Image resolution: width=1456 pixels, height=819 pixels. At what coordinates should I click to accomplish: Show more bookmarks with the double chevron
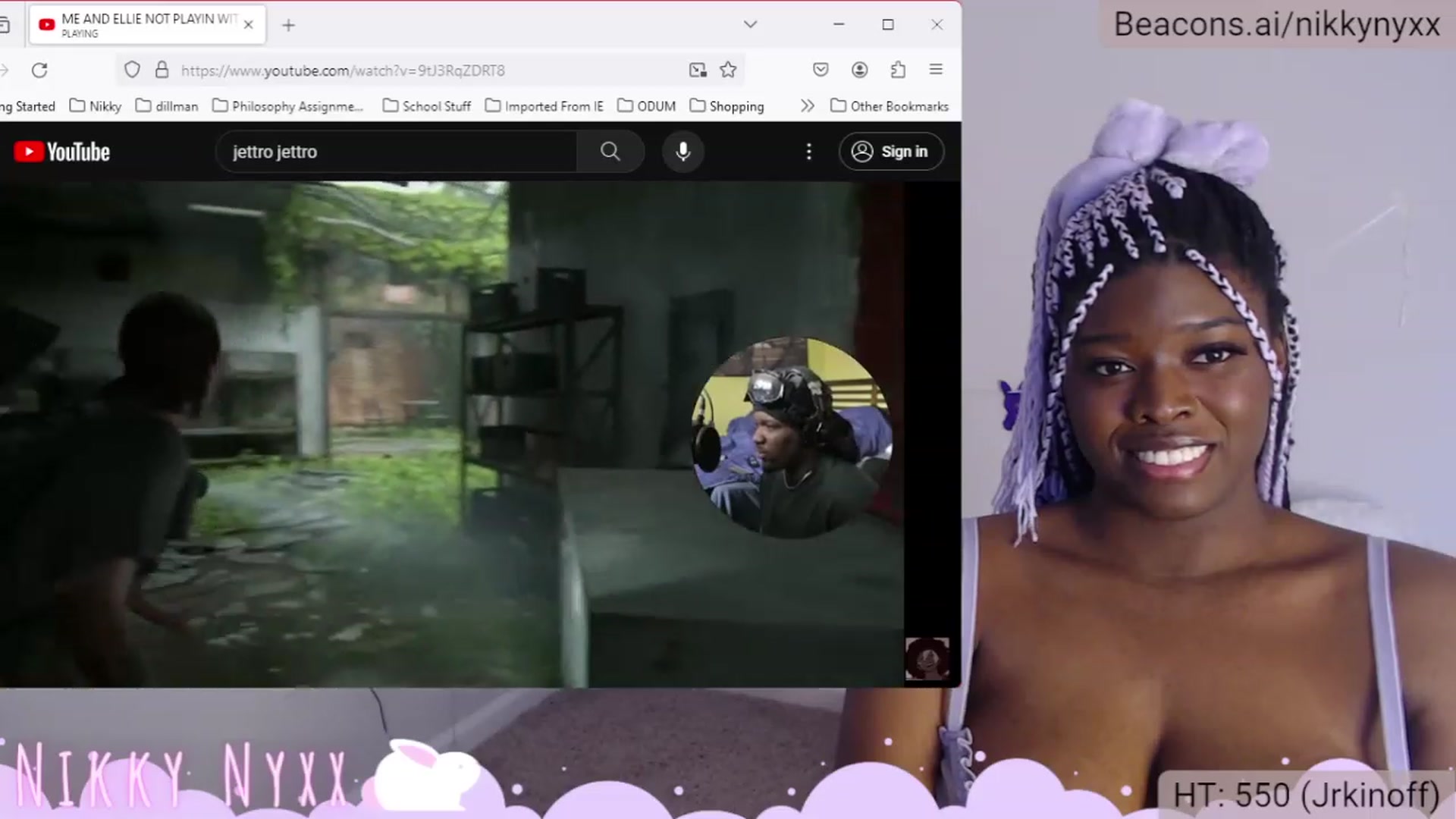808,106
